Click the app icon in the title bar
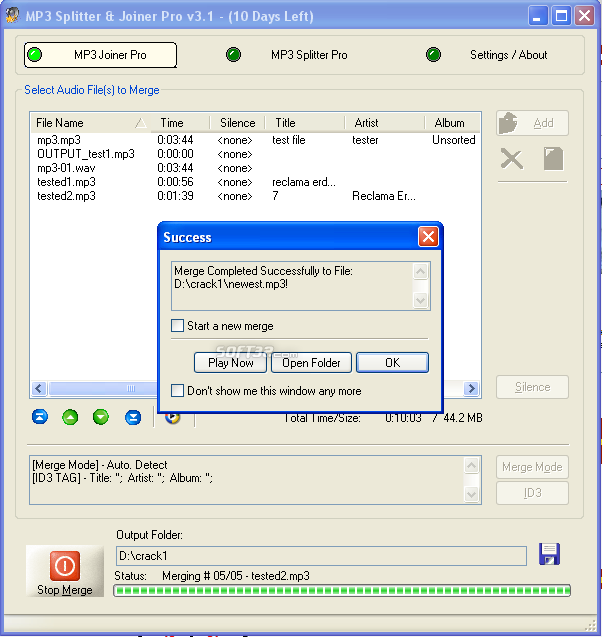The height and width of the screenshot is (637, 602). coord(12,15)
